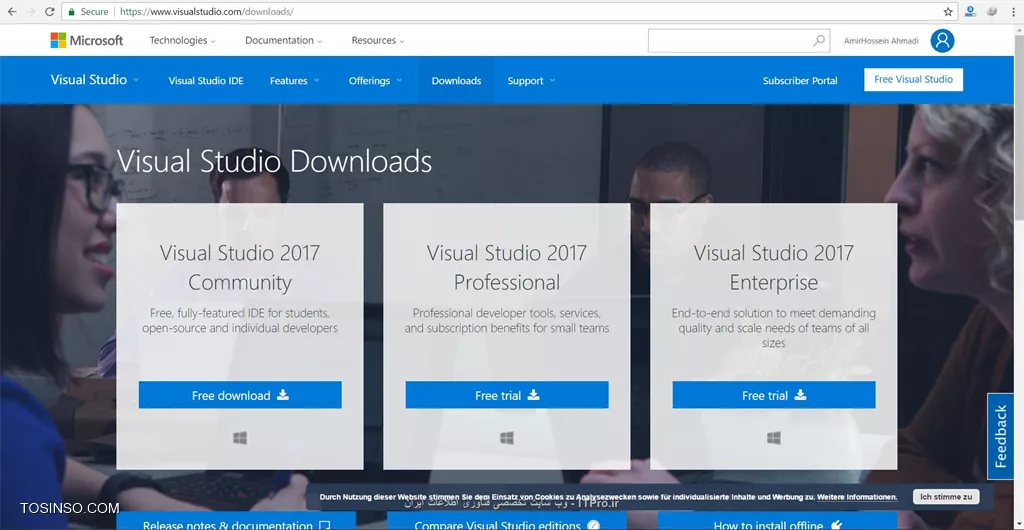Click Visual Studio 2017 Community title

(x=240, y=267)
